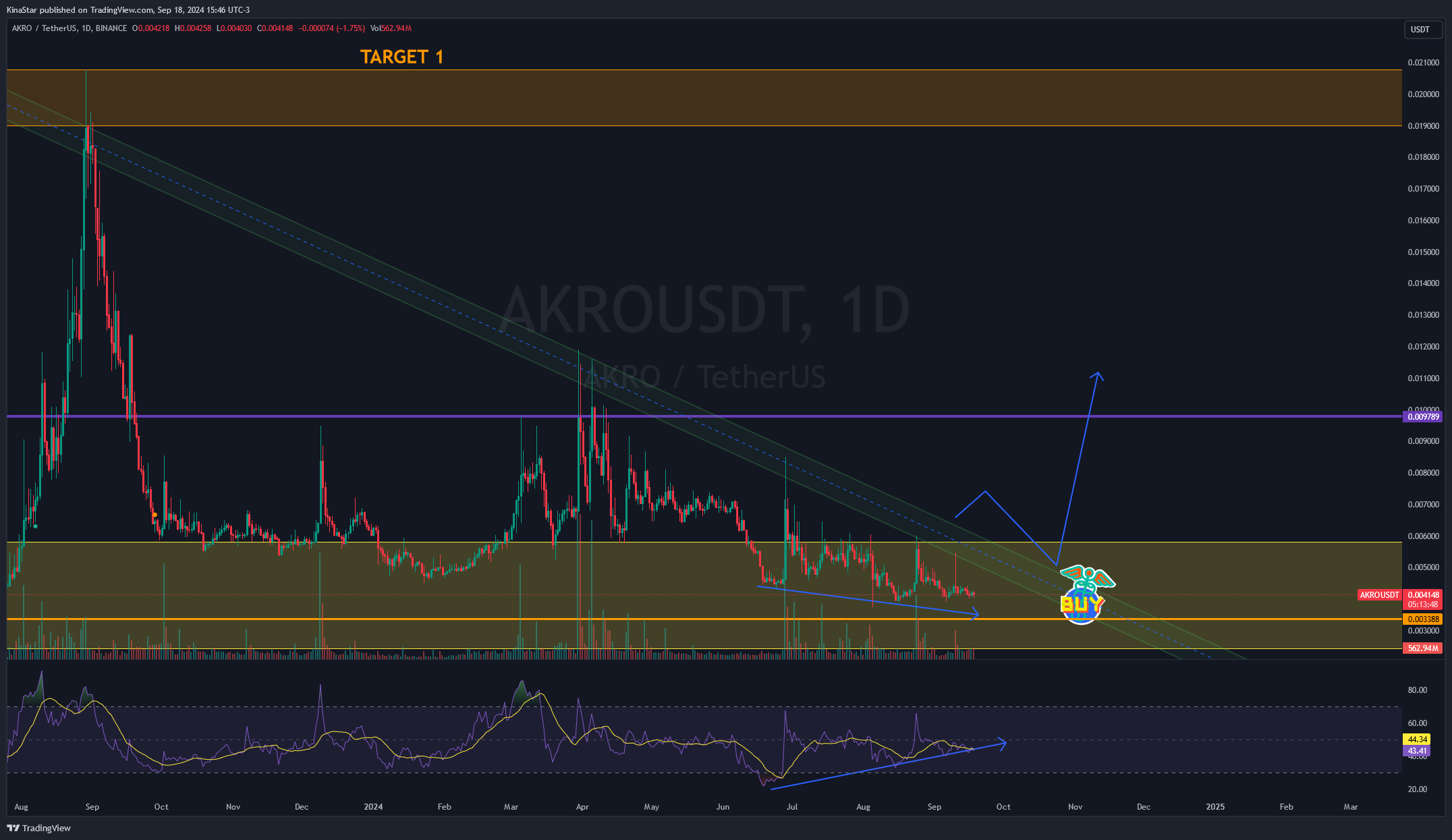Click the open price O0.004218 value
This screenshot has height=840, width=1452.
point(150,28)
